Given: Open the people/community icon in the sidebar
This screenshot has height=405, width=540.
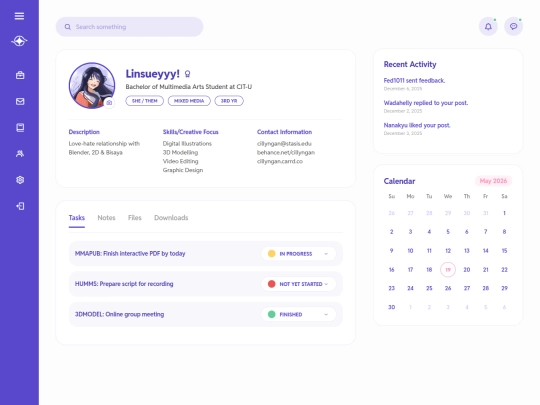Looking at the screenshot, I should coord(20,154).
